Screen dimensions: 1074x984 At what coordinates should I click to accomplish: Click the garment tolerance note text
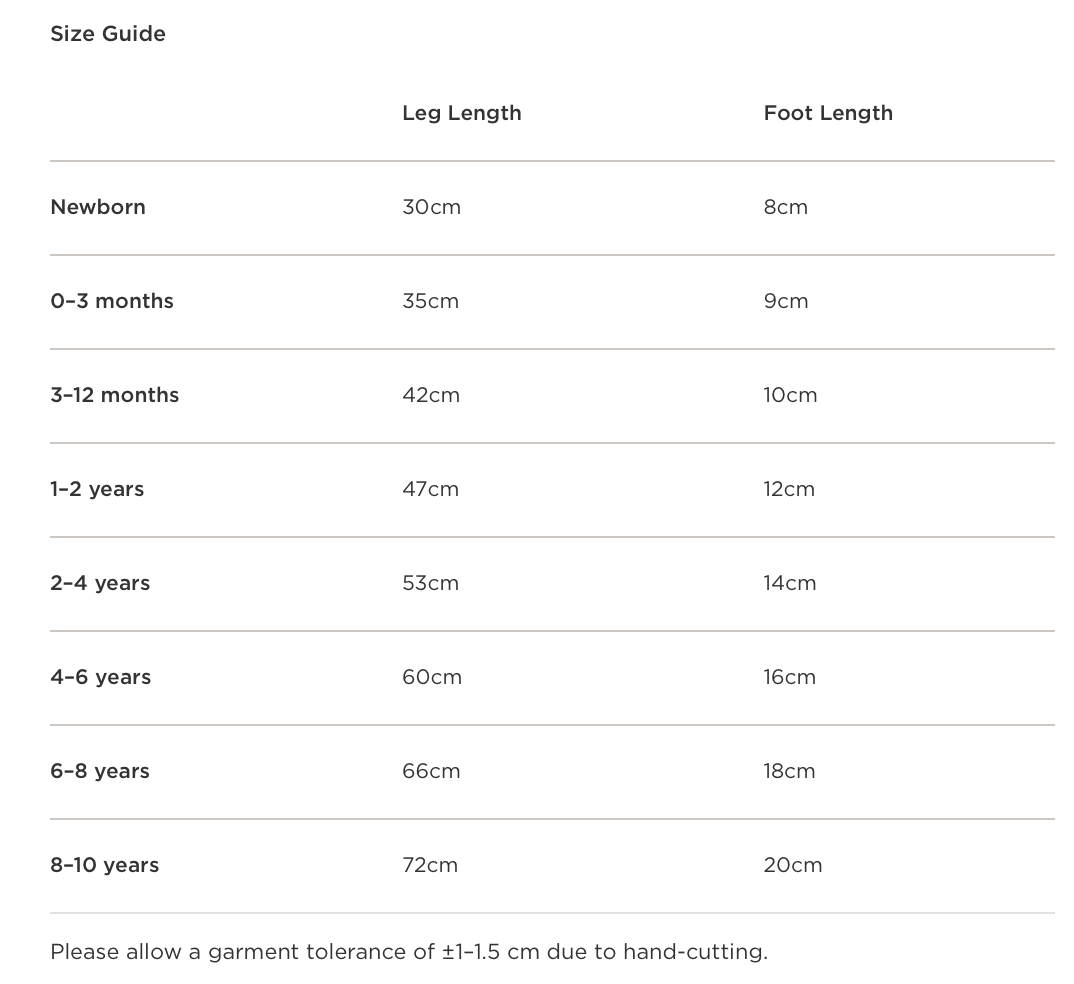click(x=409, y=951)
